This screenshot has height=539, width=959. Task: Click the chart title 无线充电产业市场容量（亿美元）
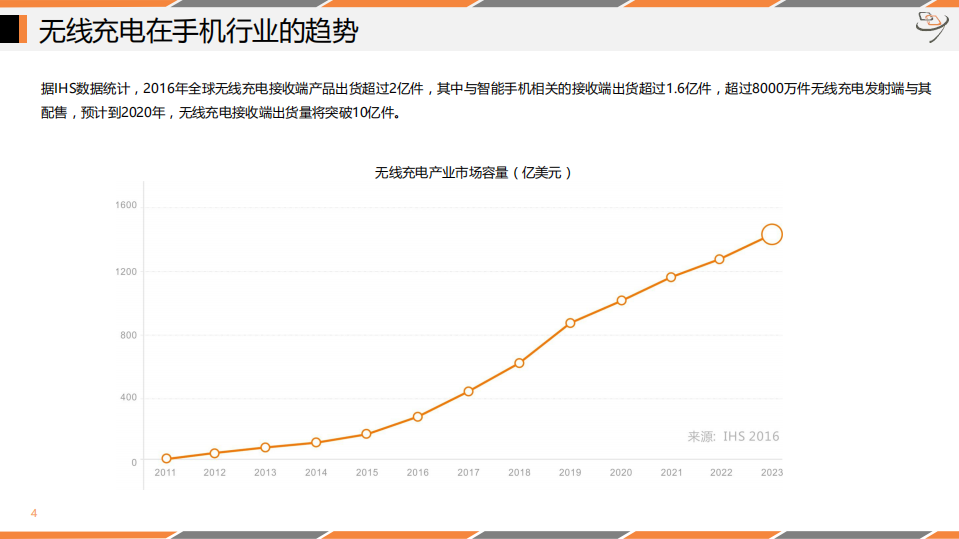[473, 173]
